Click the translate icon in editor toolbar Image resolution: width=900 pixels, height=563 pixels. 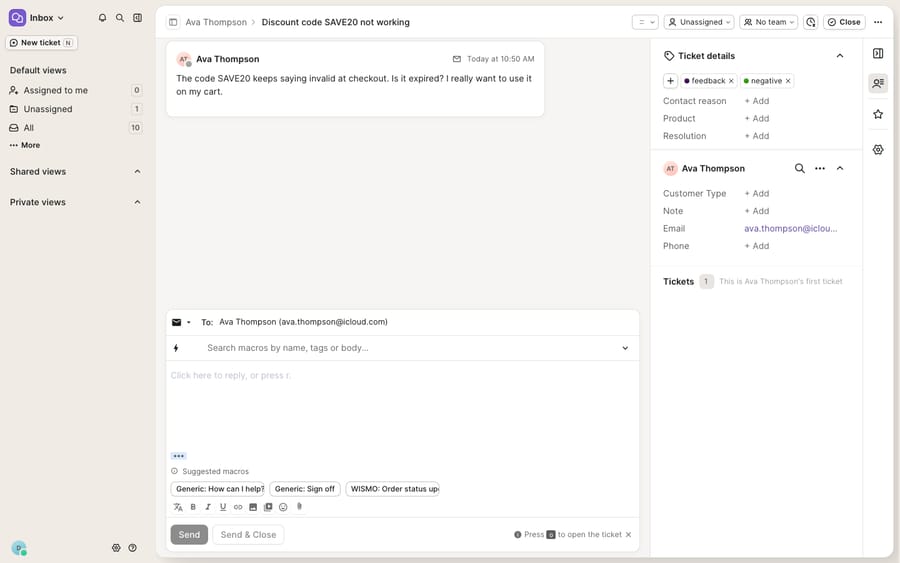[178, 507]
